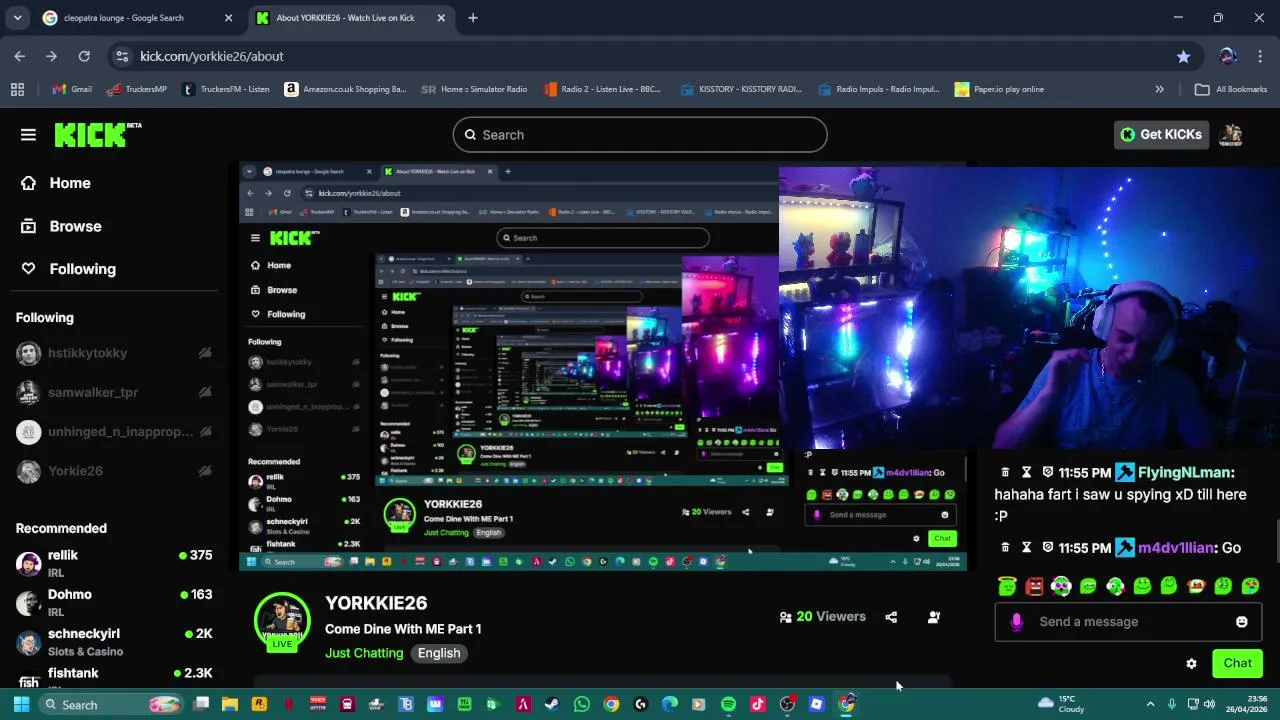Go to Browse in Kick sidebar
1280x720 pixels.
click(62, 226)
